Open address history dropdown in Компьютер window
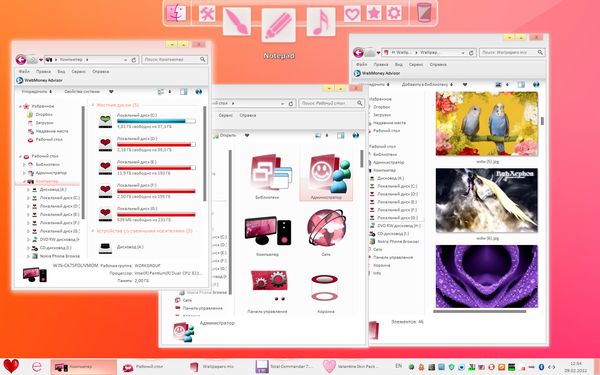This screenshot has width=600, height=375. 125,60
